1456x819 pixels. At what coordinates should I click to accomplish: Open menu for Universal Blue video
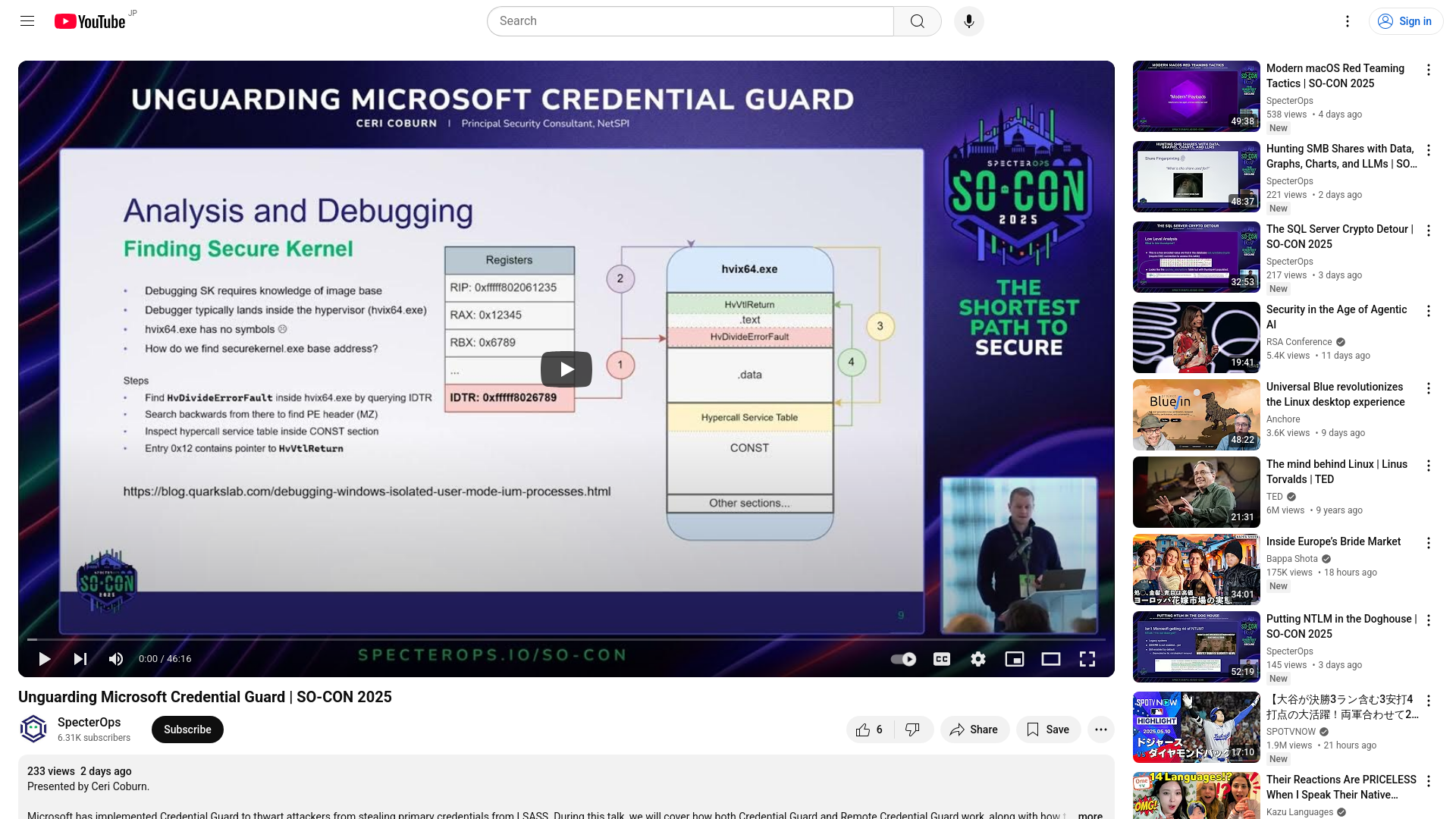click(1429, 388)
